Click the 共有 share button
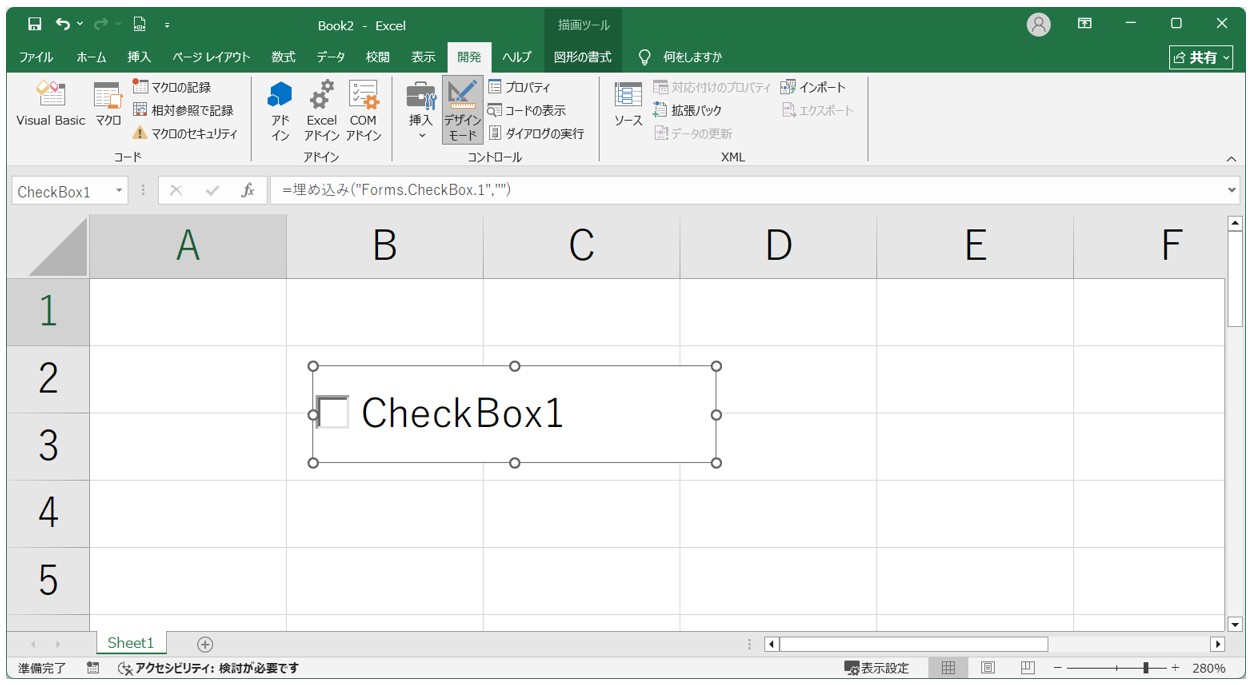1253x685 pixels. click(x=1202, y=57)
